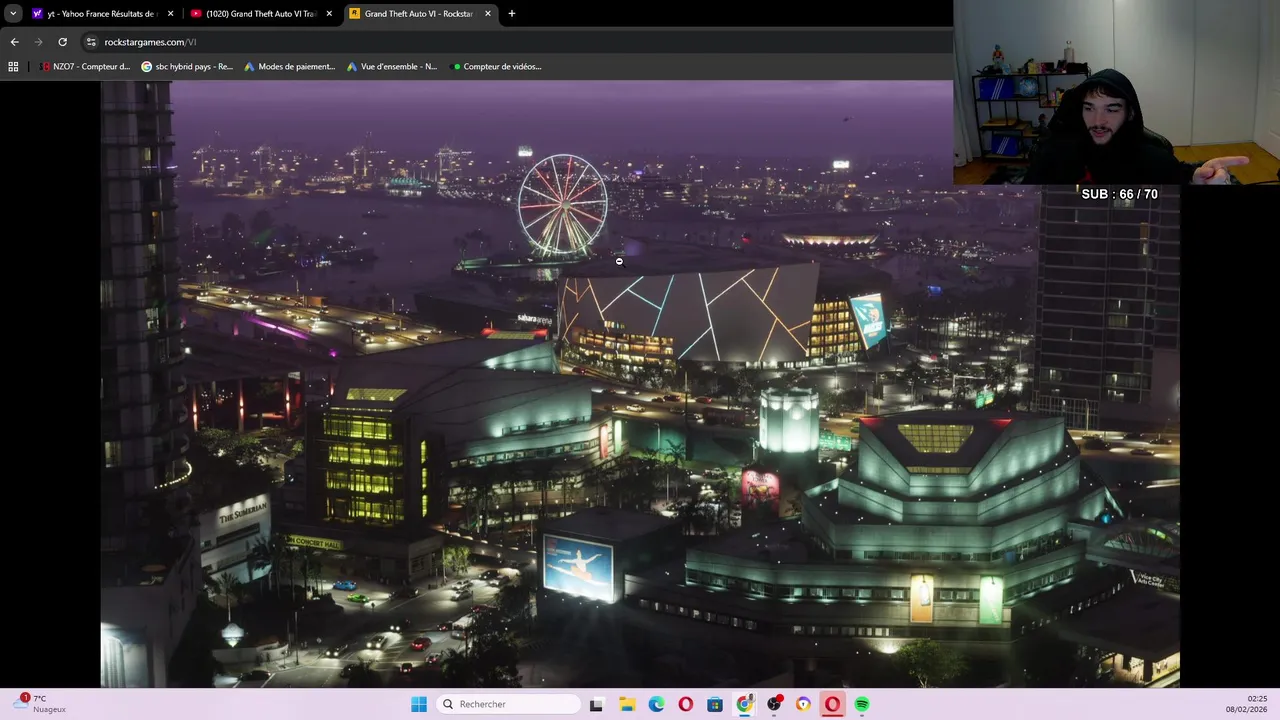Open Task View from taskbar

(597, 704)
